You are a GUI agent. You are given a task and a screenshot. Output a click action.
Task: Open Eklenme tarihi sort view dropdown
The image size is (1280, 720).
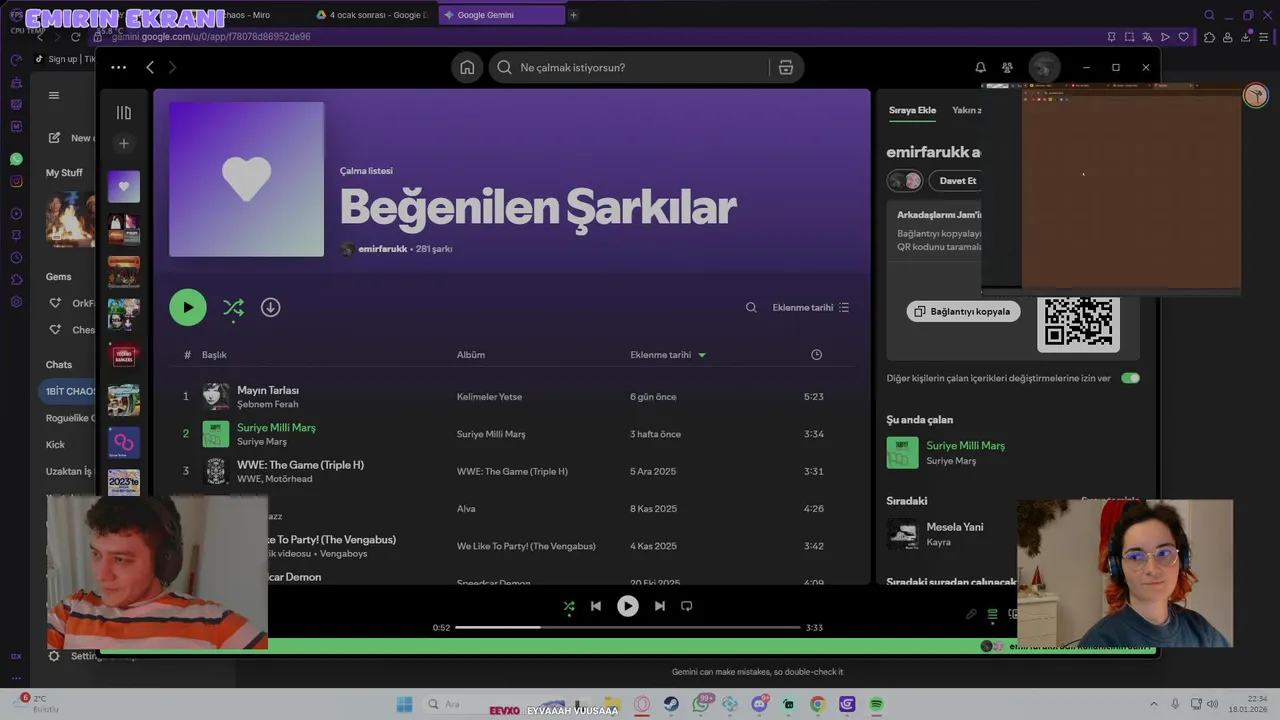click(811, 308)
